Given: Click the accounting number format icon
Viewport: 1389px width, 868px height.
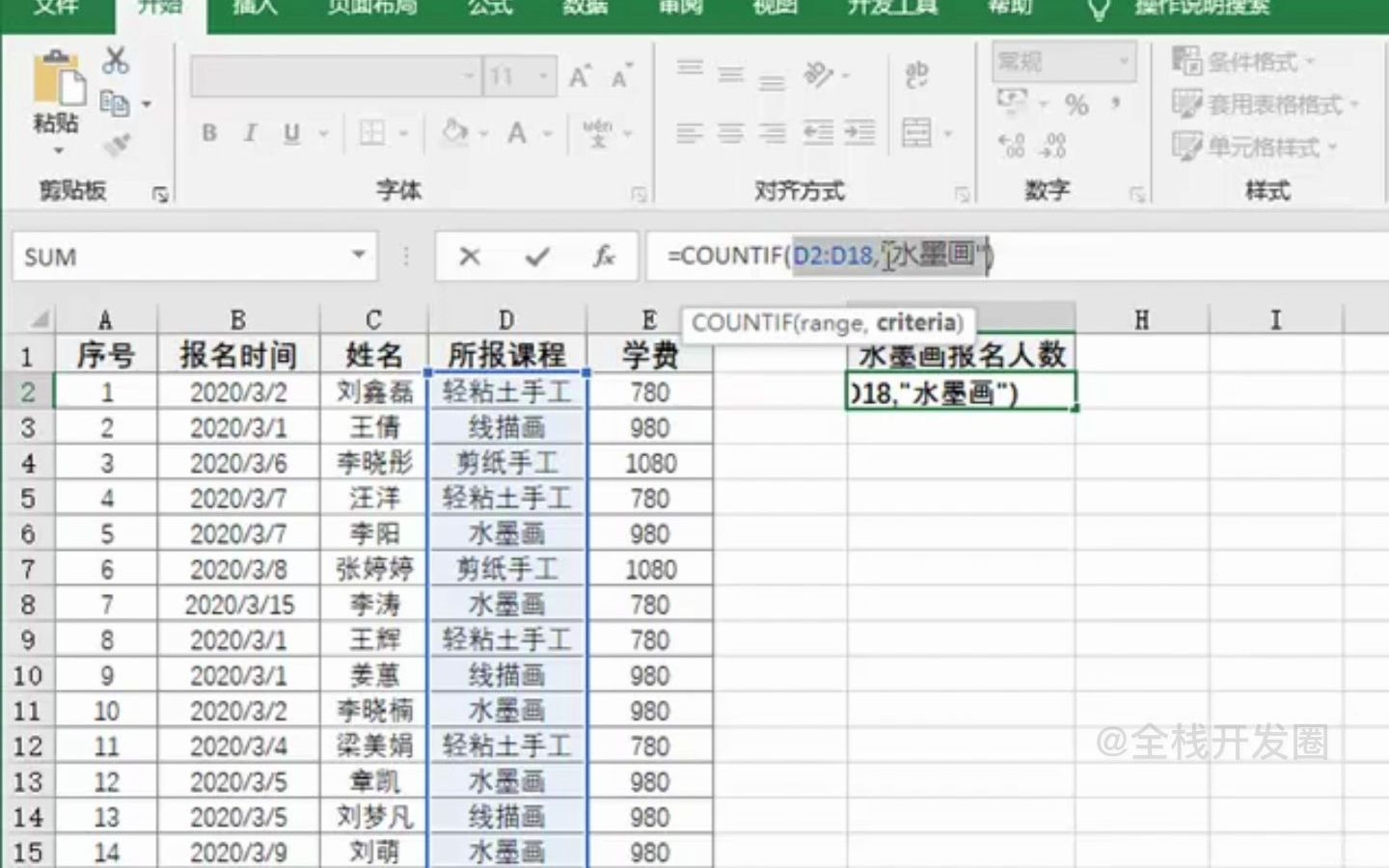Looking at the screenshot, I should tap(1012, 100).
